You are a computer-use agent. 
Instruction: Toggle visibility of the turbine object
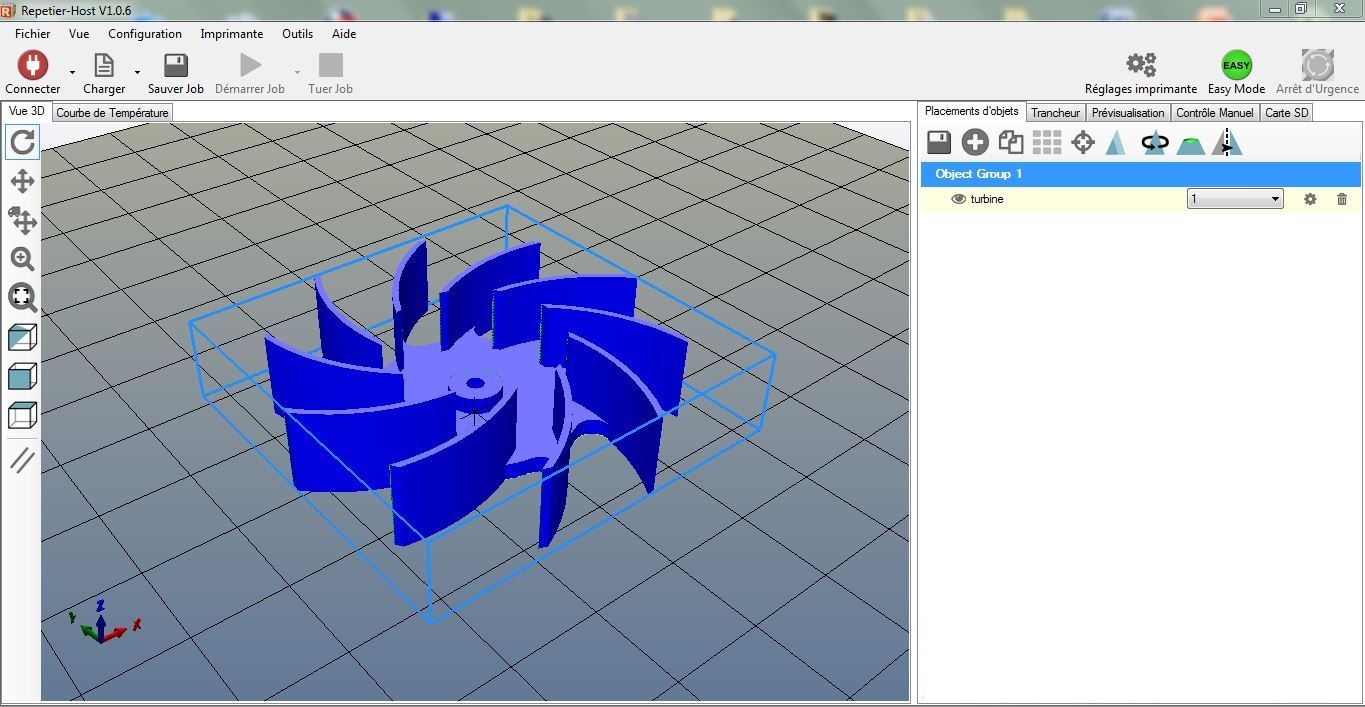click(x=957, y=199)
